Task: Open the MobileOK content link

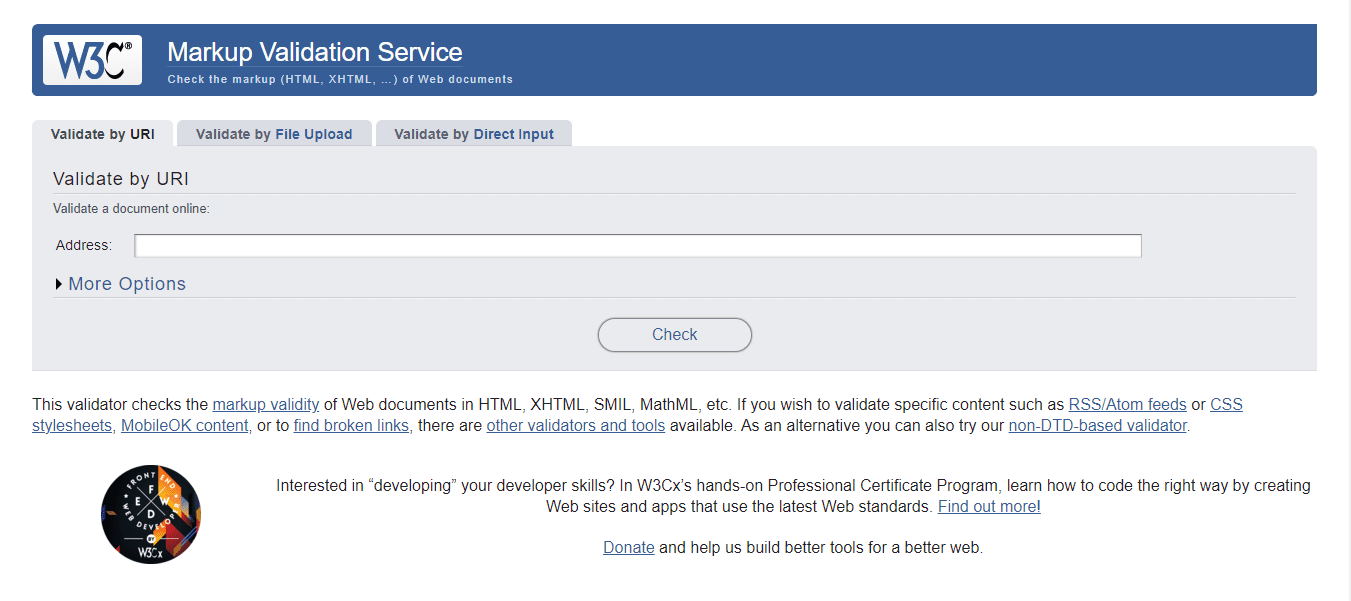Action: pyautogui.click(x=185, y=425)
